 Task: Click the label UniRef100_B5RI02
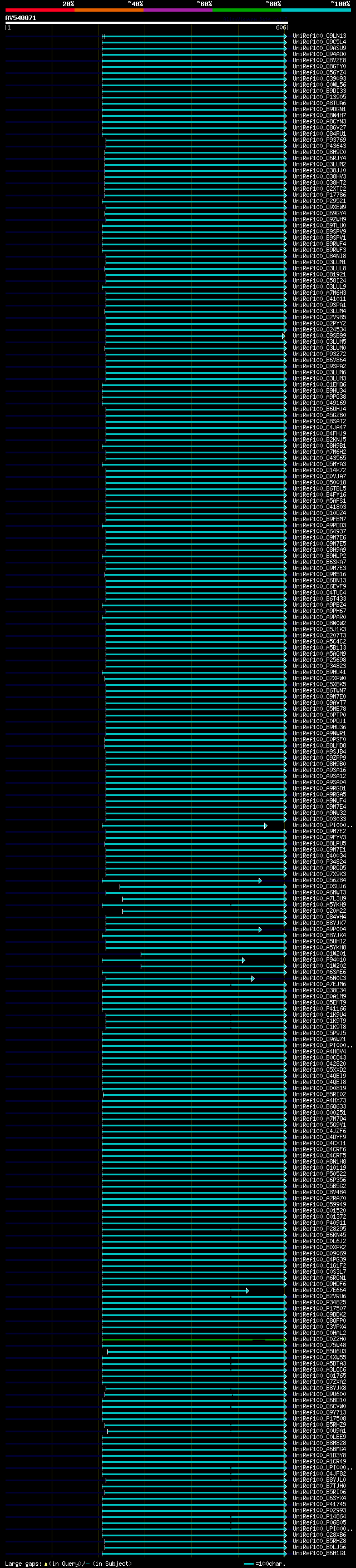click(x=319, y=1095)
